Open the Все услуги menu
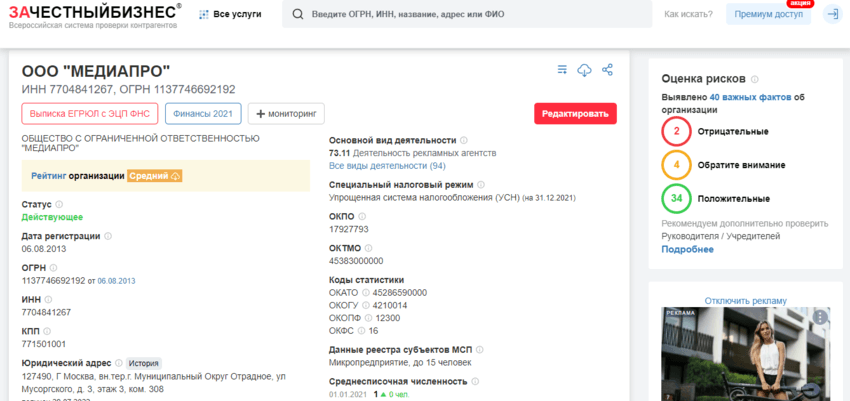This screenshot has width=850, height=401. [x=230, y=15]
